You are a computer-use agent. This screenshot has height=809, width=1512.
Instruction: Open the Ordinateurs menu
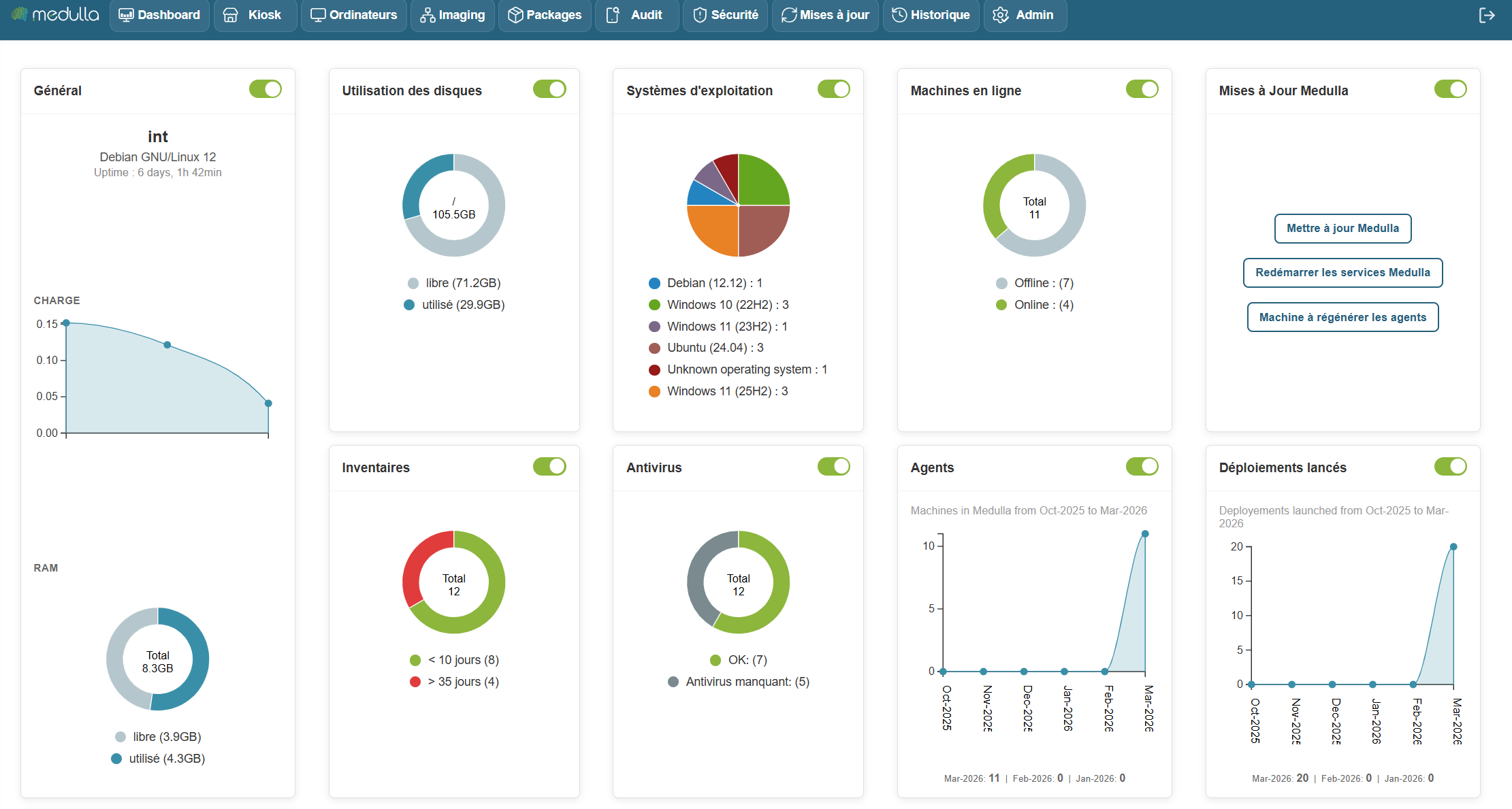coord(354,15)
